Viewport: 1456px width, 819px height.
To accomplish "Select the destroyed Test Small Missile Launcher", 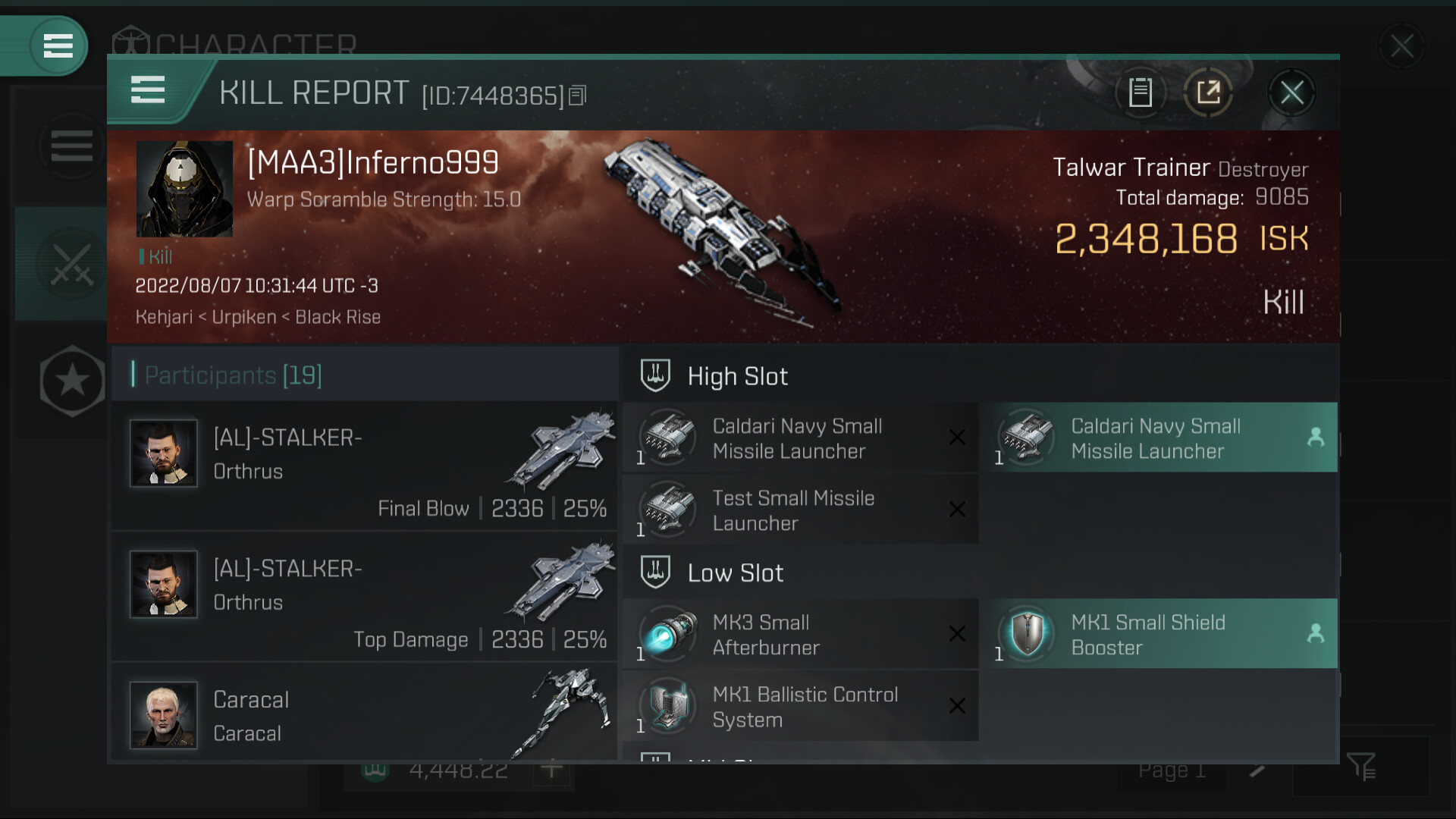I will [801, 510].
